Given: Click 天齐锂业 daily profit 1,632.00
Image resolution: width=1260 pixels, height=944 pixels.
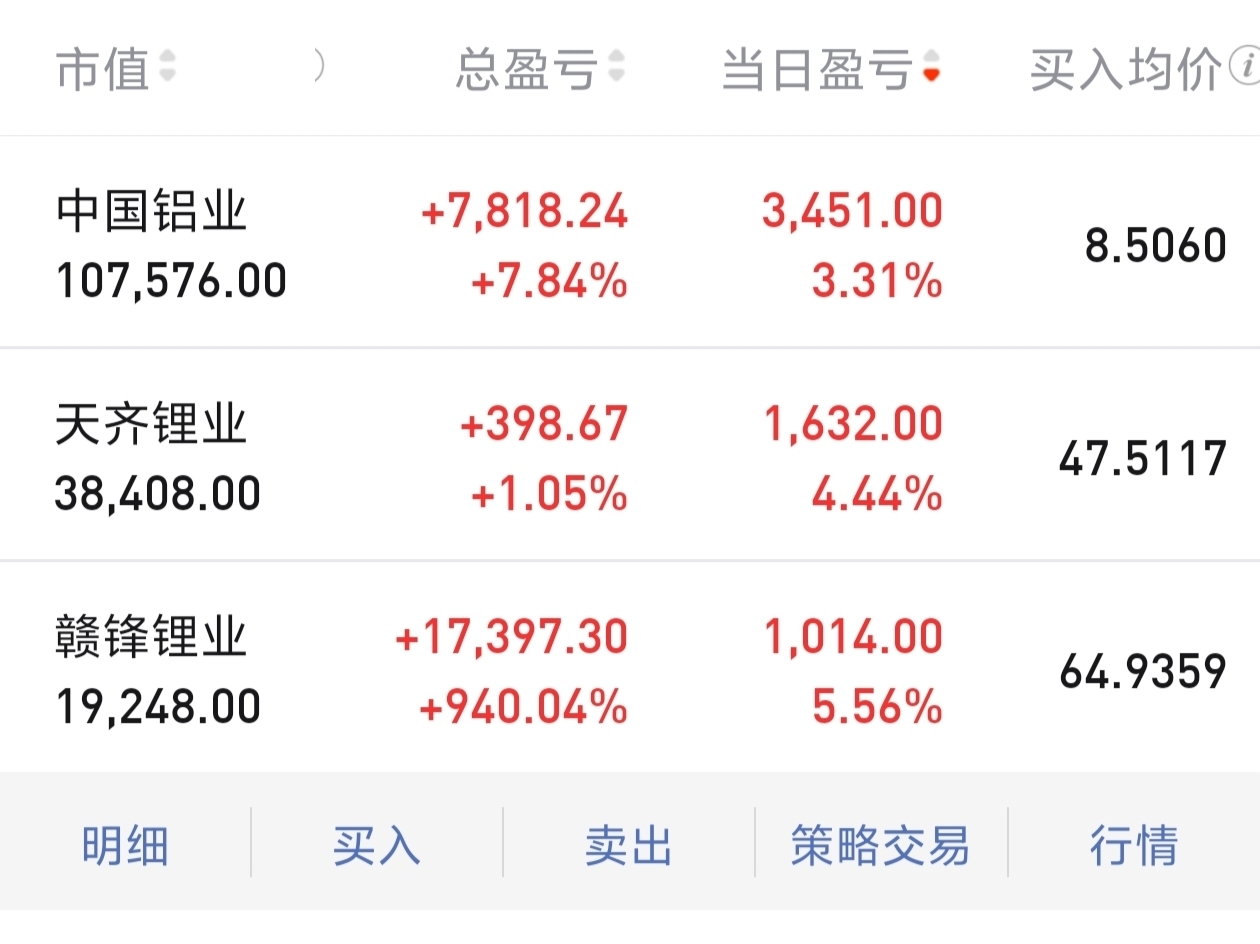Looking at the screenshot, I should [852, 424].
